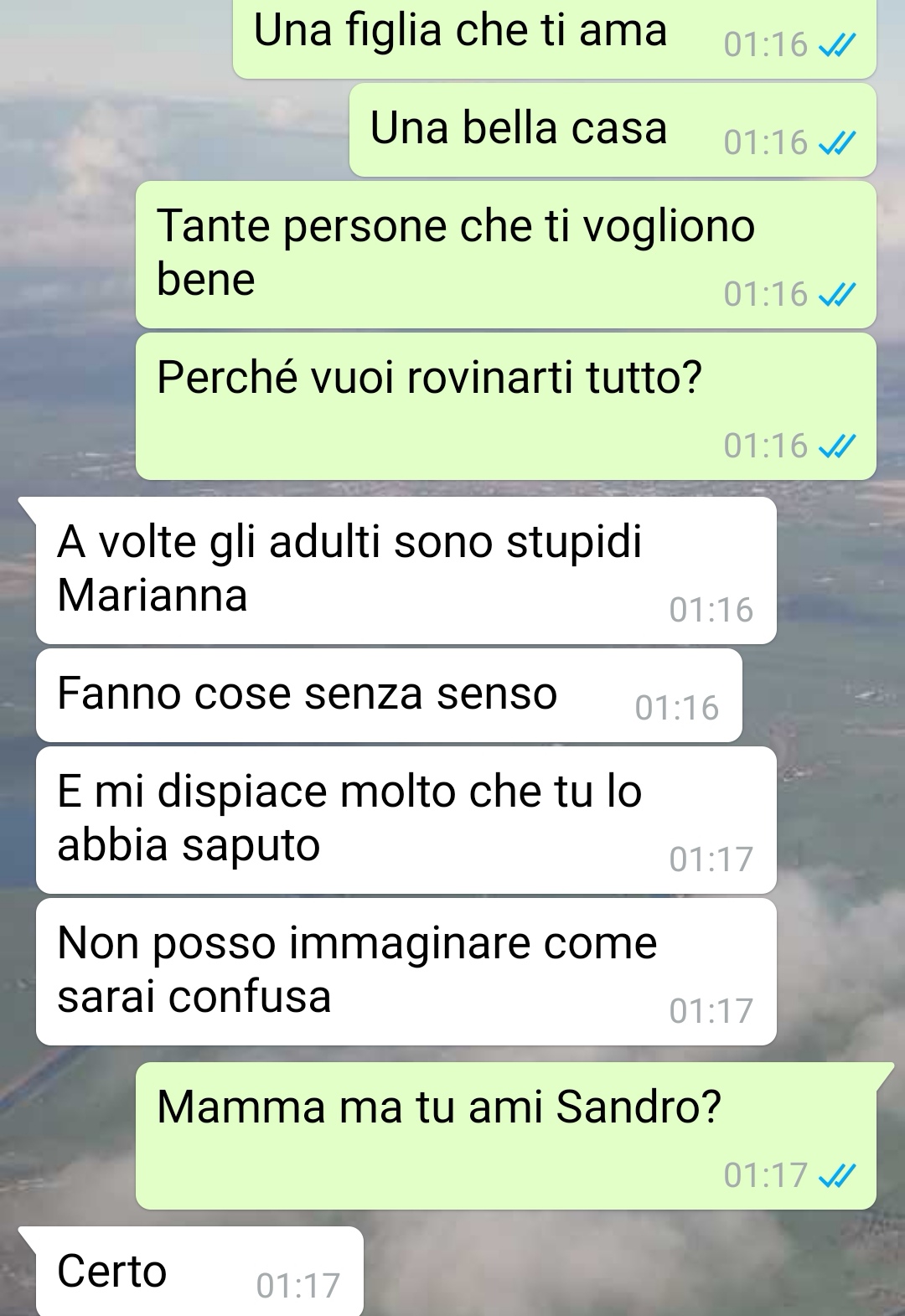The image size is (905, 1316).
Task: Select the 'Mamma ma tu ami Sandro?' message
Action: pyautogui.click(x=505, y=1136)
